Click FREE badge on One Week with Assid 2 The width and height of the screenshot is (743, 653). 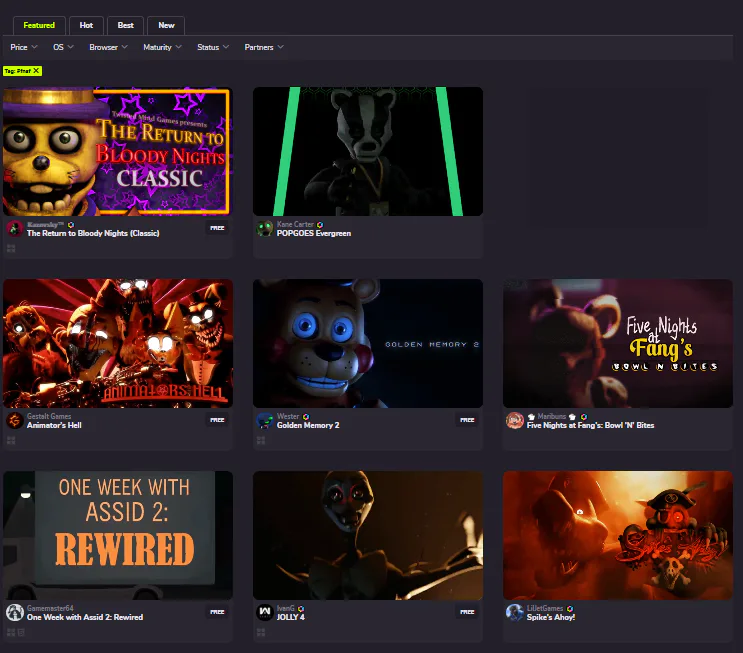click(217, 612)
